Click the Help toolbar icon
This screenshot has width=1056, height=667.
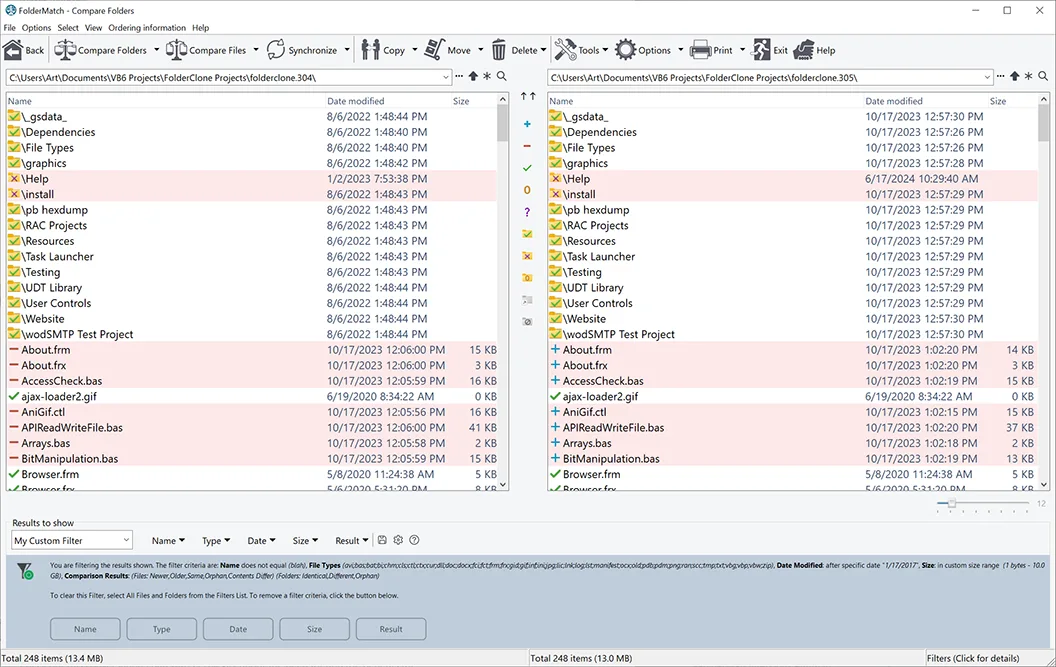804,50
